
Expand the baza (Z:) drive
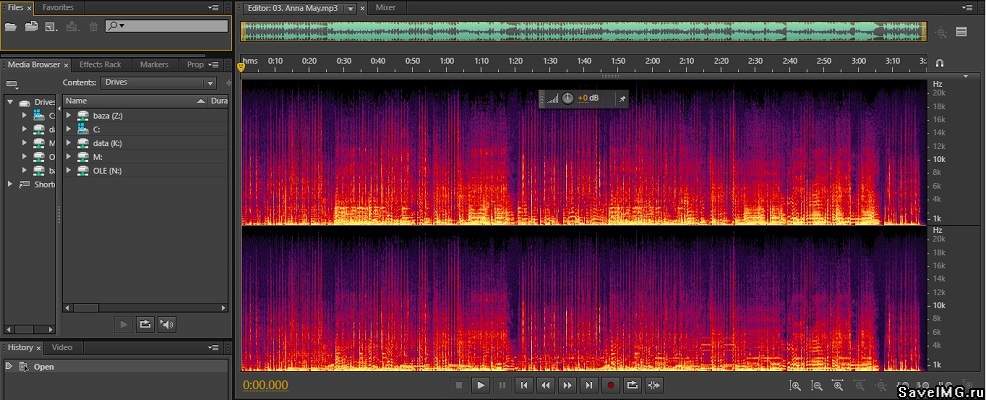click(69, 116)
